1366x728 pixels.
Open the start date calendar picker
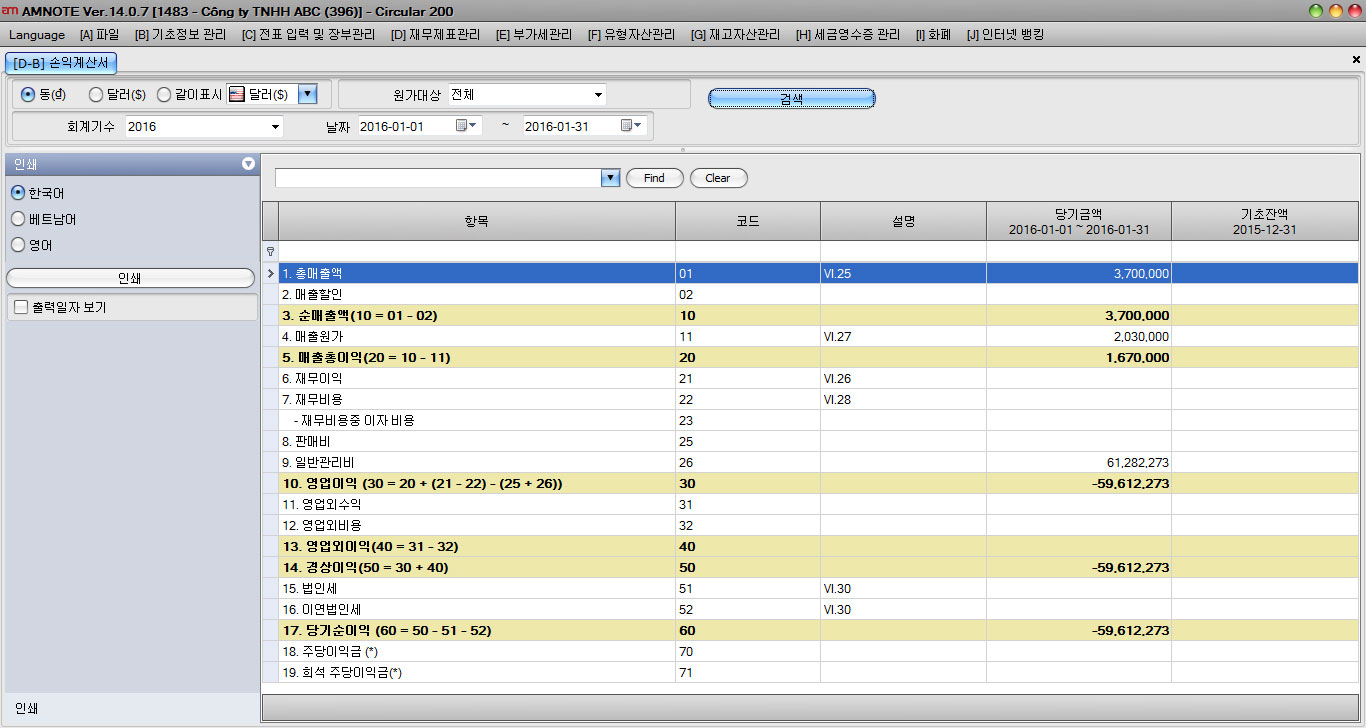(467, 126)
